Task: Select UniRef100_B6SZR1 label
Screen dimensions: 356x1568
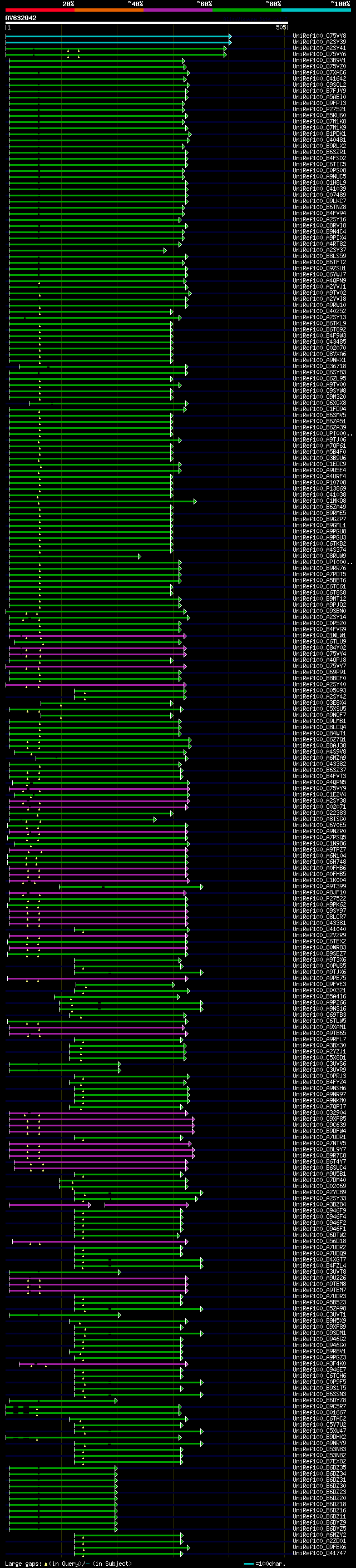Action: point(319,152)
